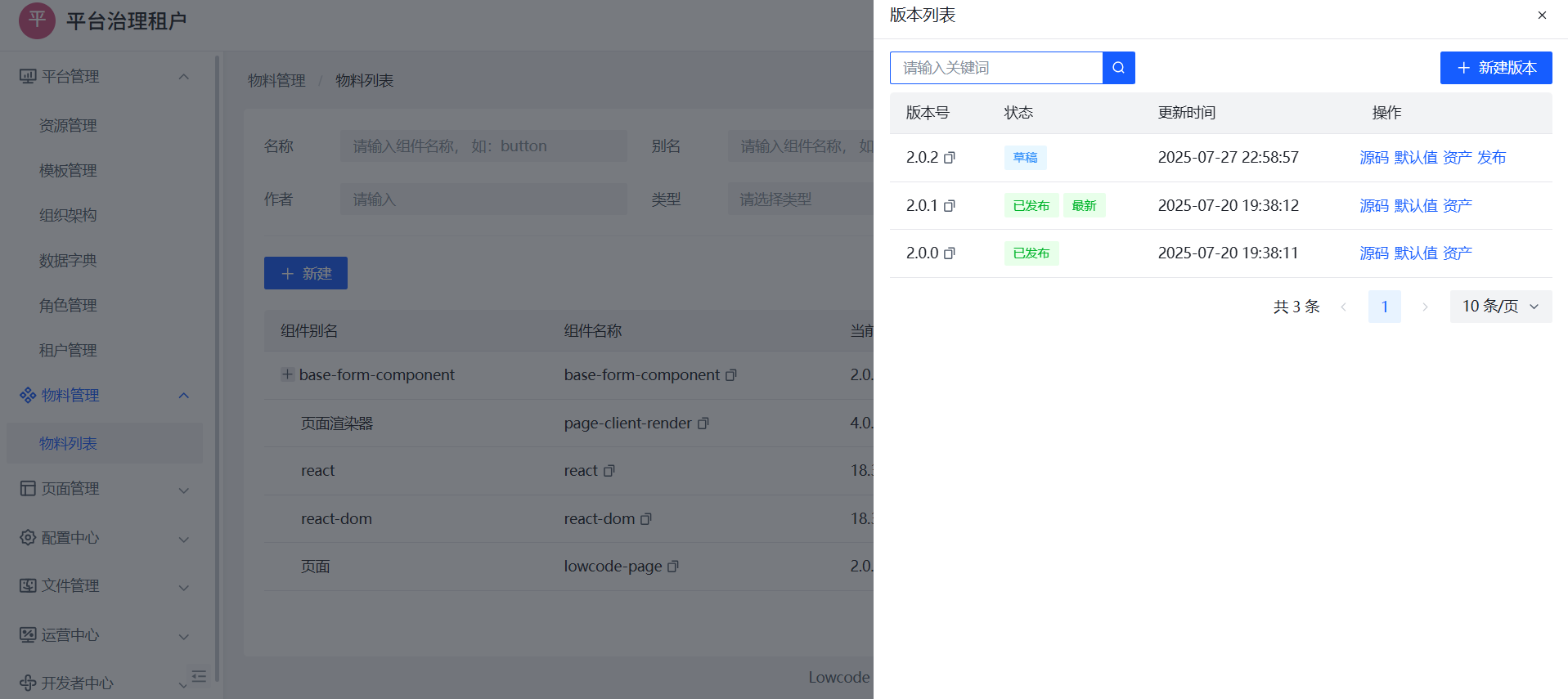Copy version number 2.0.1

pyautogui.click(x=950, y=206)
